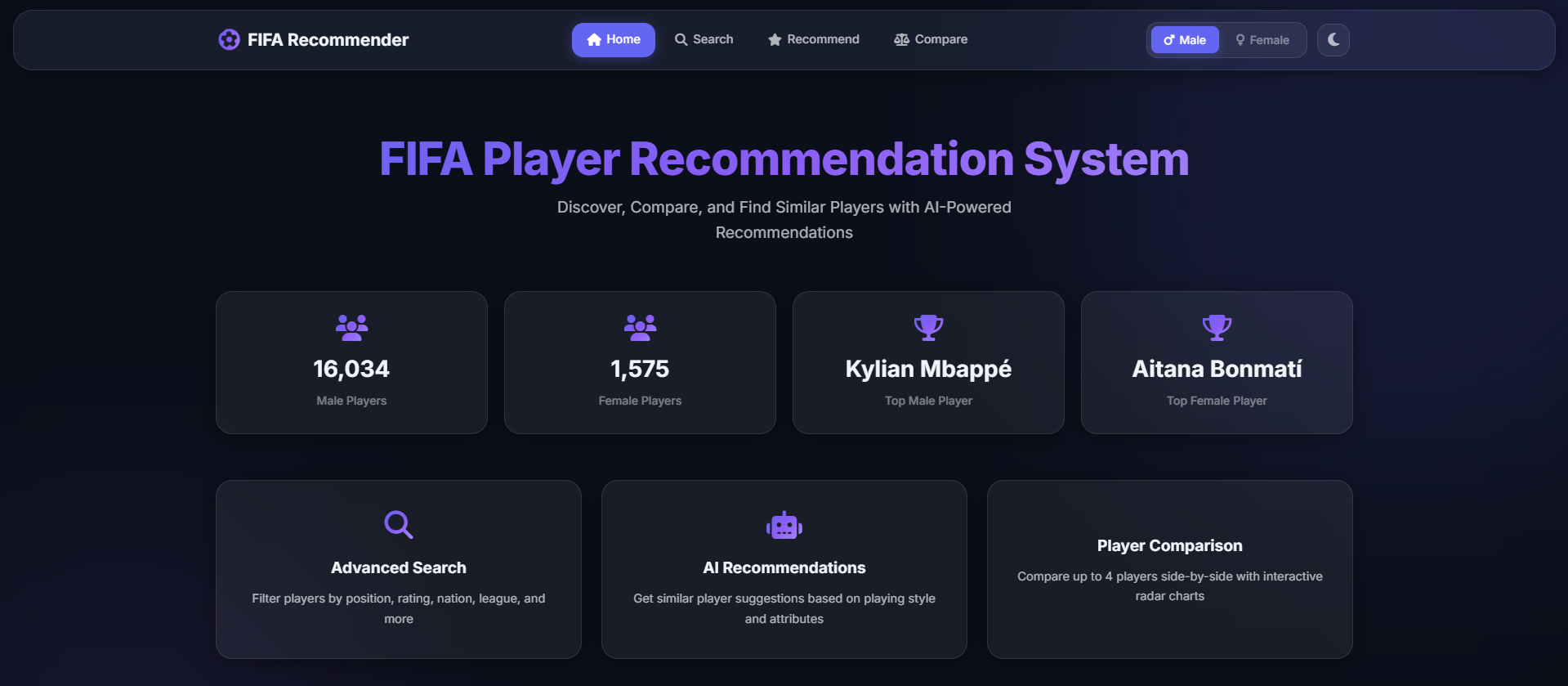Click the Discover, Compare, and Find subtitle
1568x686 pixels.
(x=784, y=220)
